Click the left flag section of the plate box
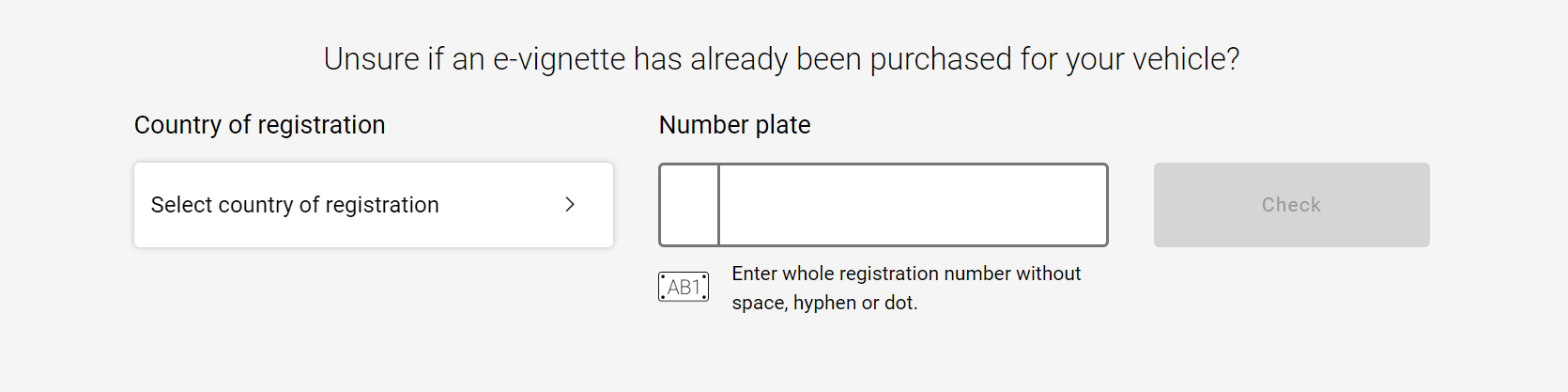 point(689,205)
